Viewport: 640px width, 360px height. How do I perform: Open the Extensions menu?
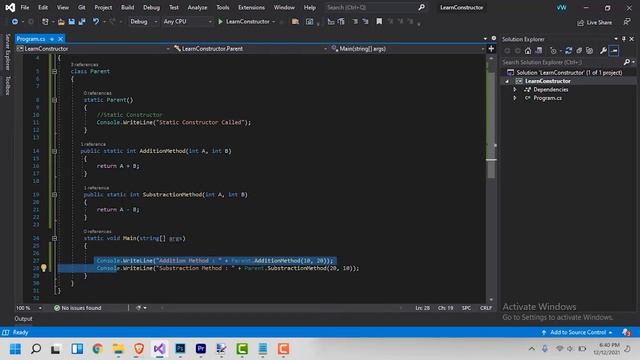coord(251,7)
